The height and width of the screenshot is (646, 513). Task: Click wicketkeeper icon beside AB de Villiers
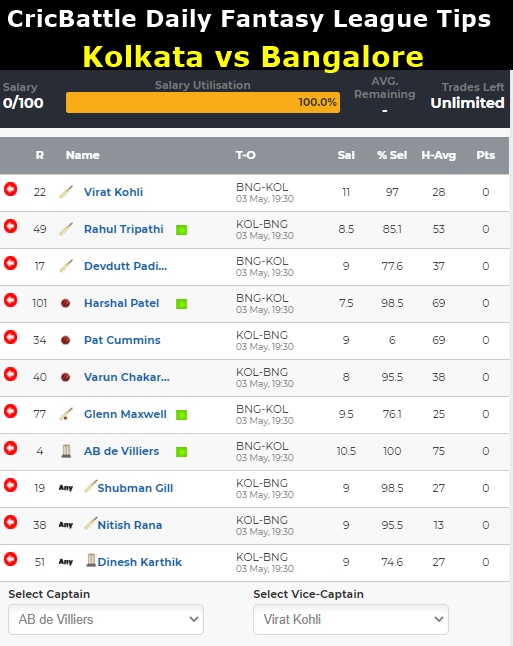click(66, 451)
